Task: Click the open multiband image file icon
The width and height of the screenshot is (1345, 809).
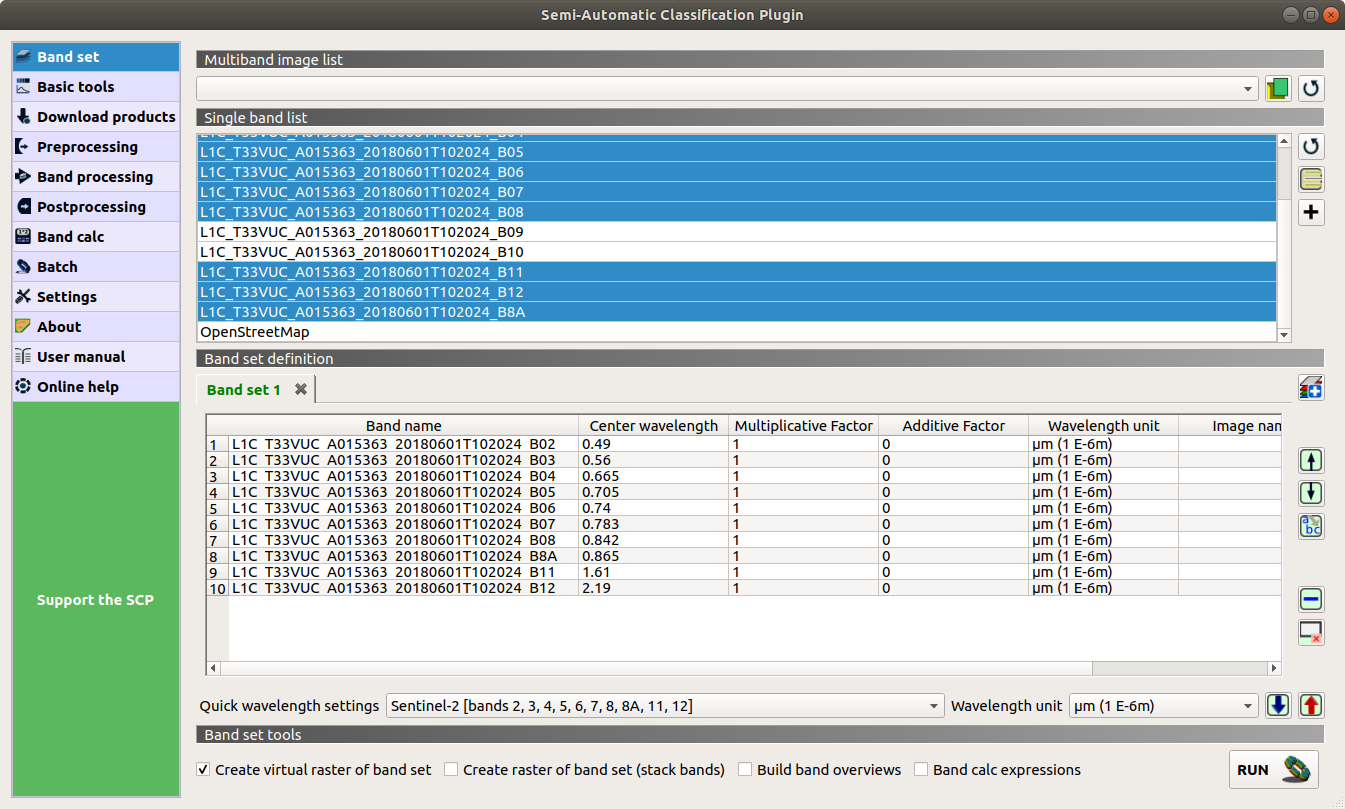Action: (x=1278, y=88)
